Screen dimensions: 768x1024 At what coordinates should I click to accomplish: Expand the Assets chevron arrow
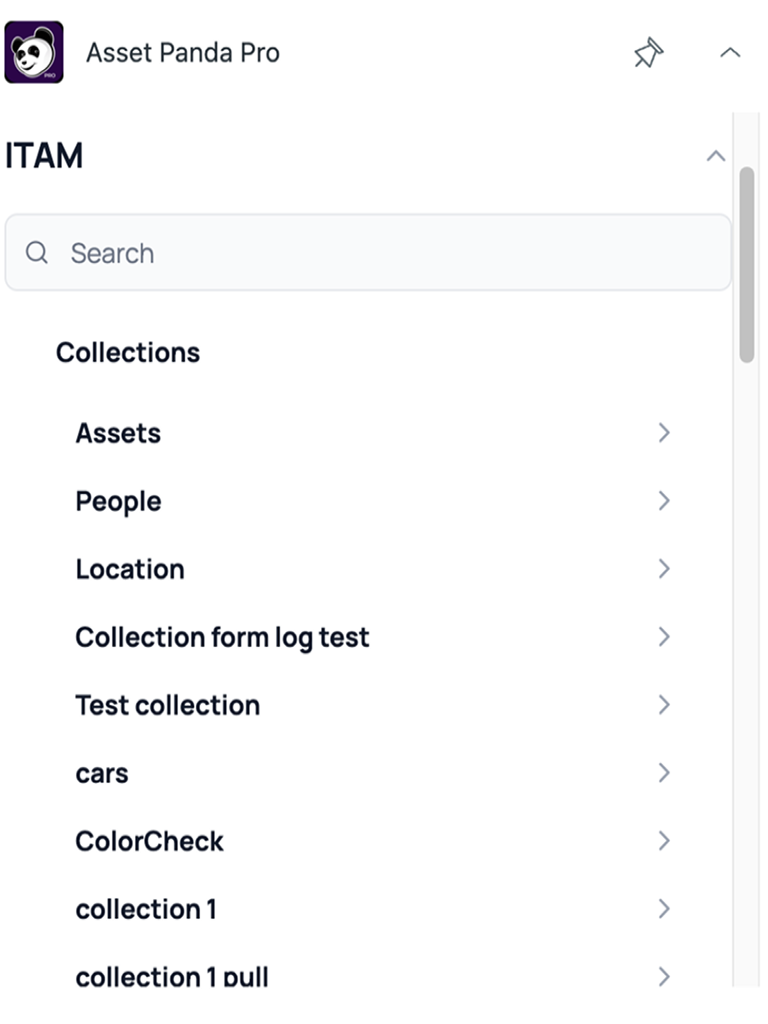663,433
